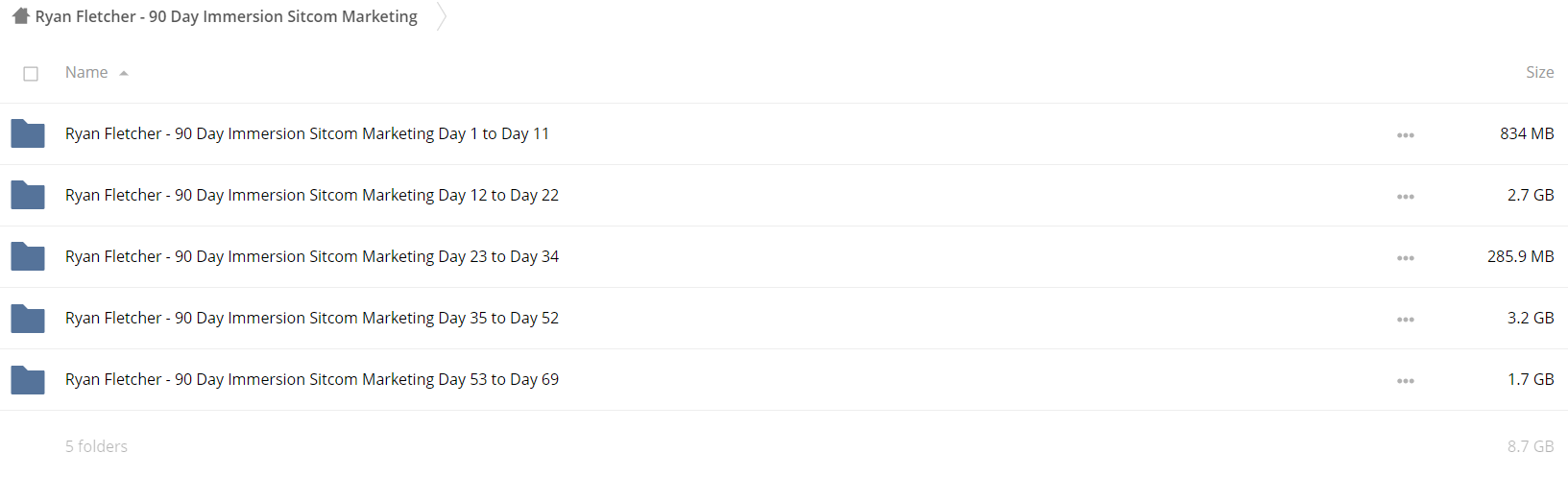This screenshot has width=1568, height=477.
Task: Open more actions for Day 1 to Day 11
Action: [x=1406, y=135]
